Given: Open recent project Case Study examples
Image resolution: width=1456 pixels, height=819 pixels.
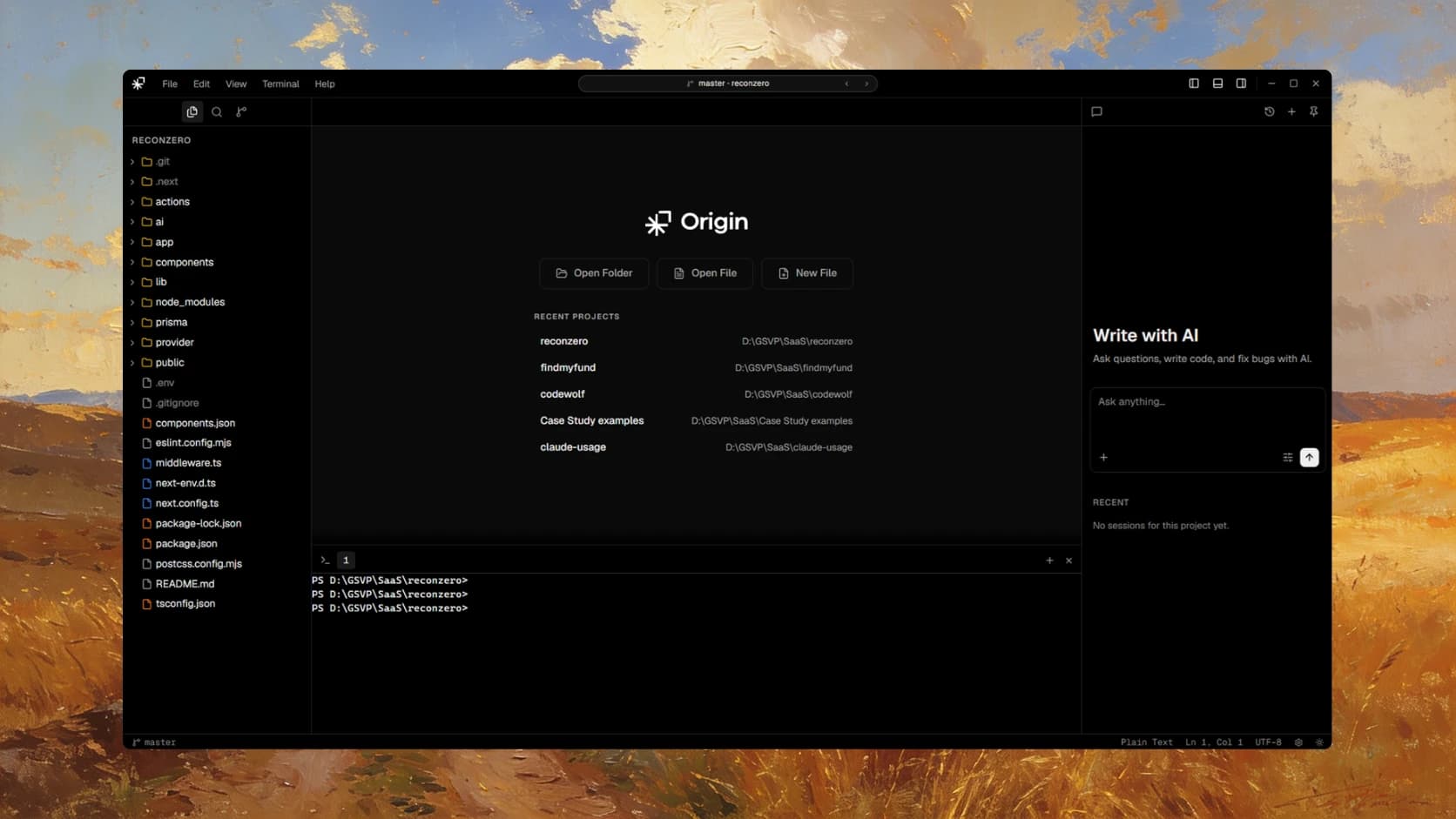Looking at the screenshot, I should coord(696,420).
